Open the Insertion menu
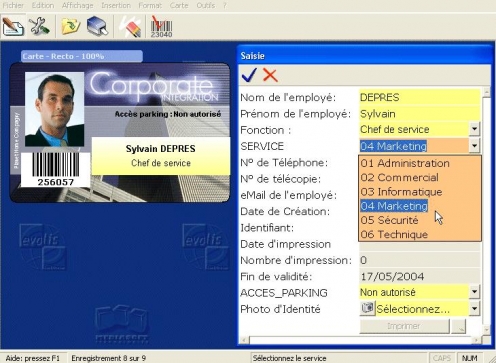 pyautogui.click(x=116, y=5)
